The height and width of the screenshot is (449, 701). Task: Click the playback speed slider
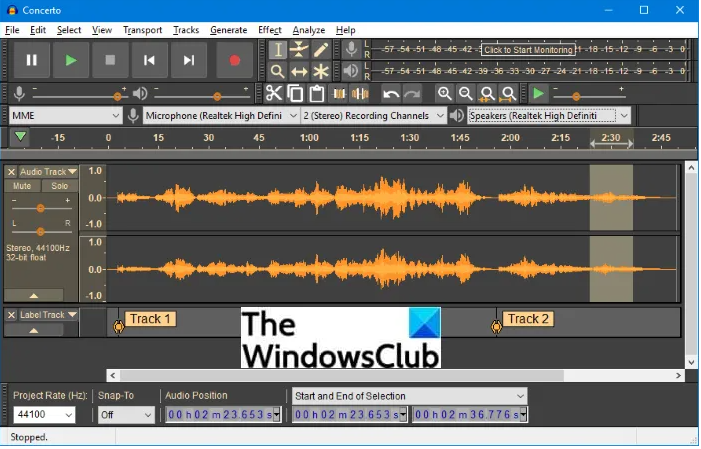(x=589, y=96)
